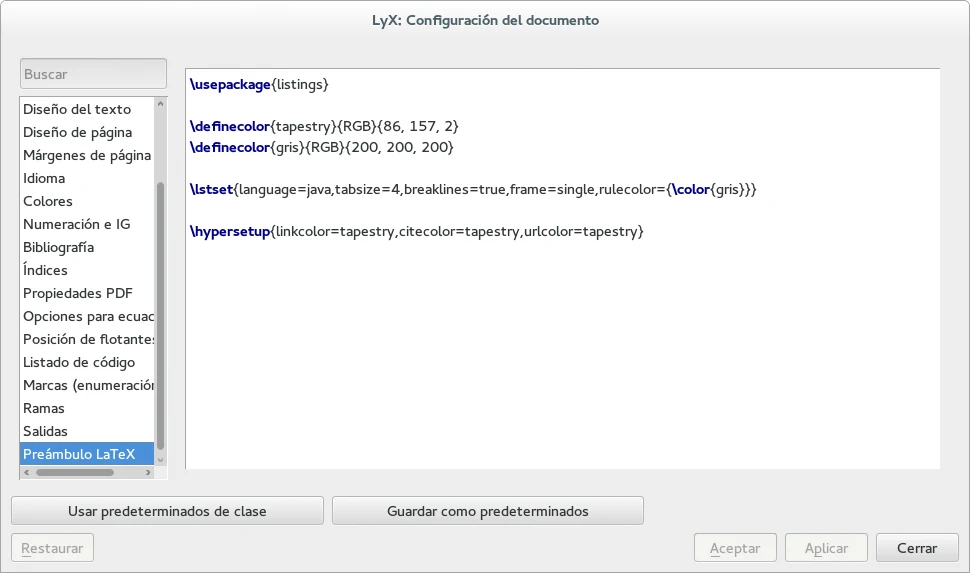970x573 pixels.
Task: Select Idioma in the sidebar
Action: point(44,178)
